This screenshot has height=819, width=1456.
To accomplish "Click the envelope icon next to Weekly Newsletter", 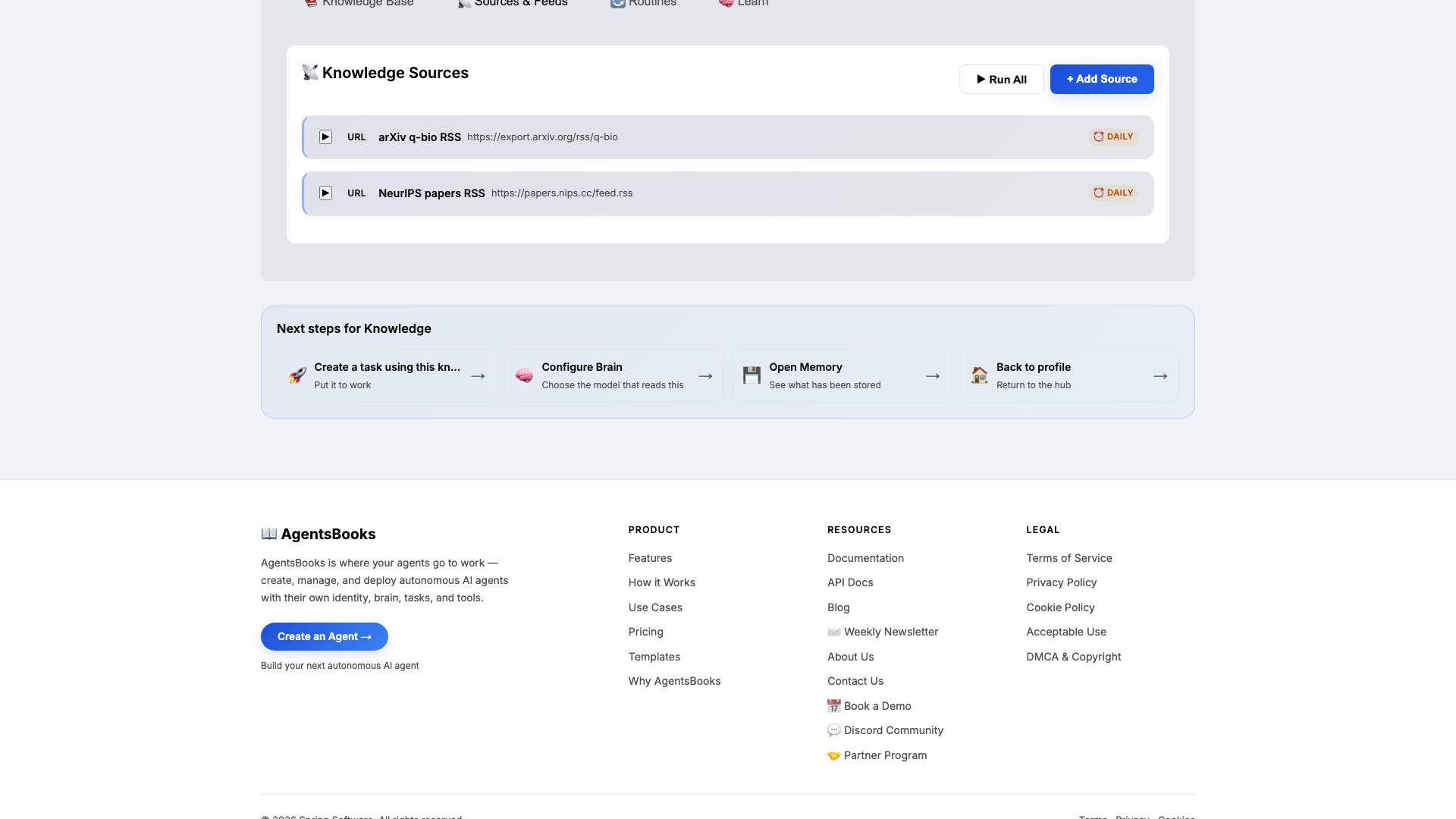I will [x=834, y=632].
